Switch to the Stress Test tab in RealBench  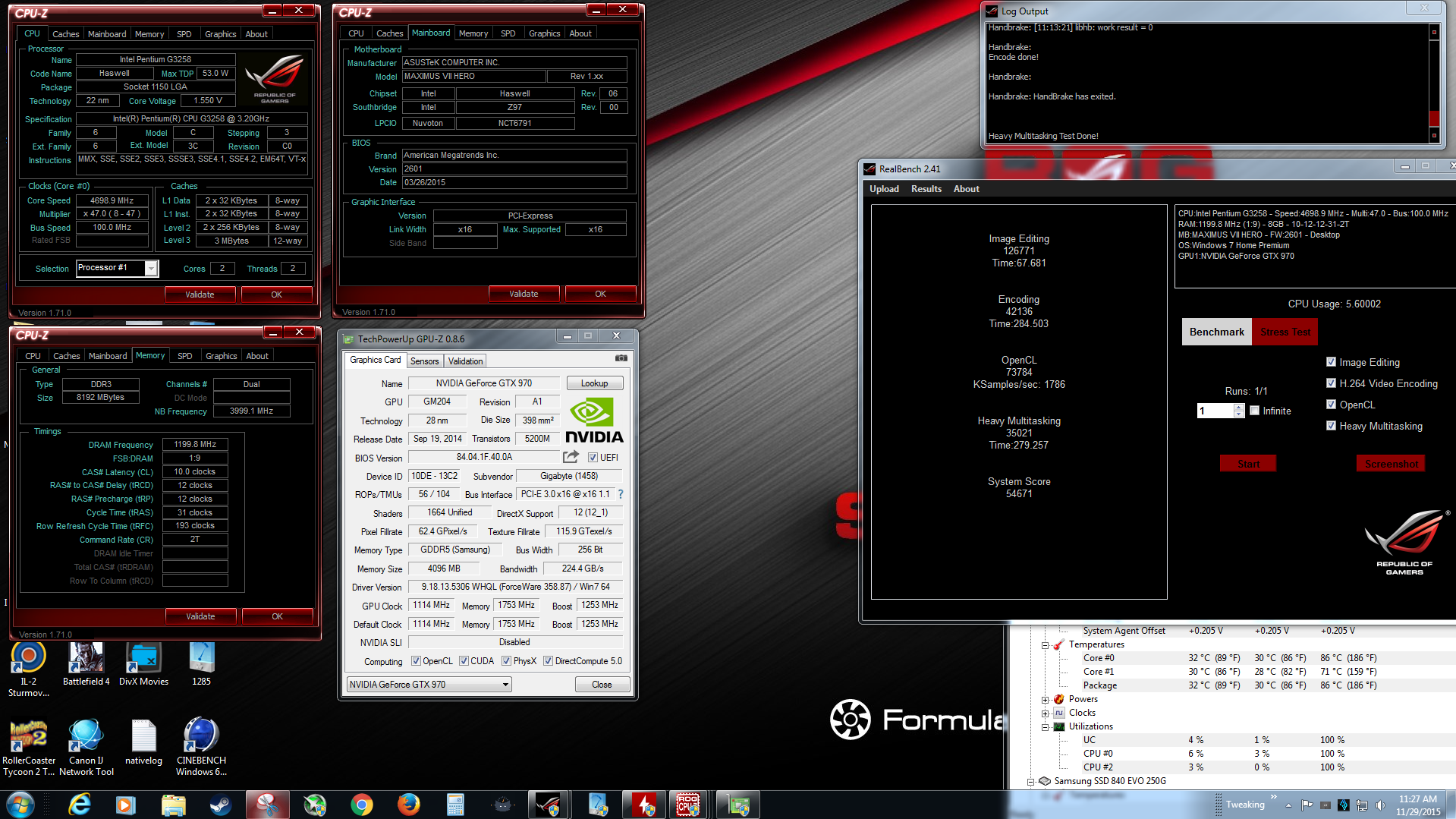[1285, 332]
